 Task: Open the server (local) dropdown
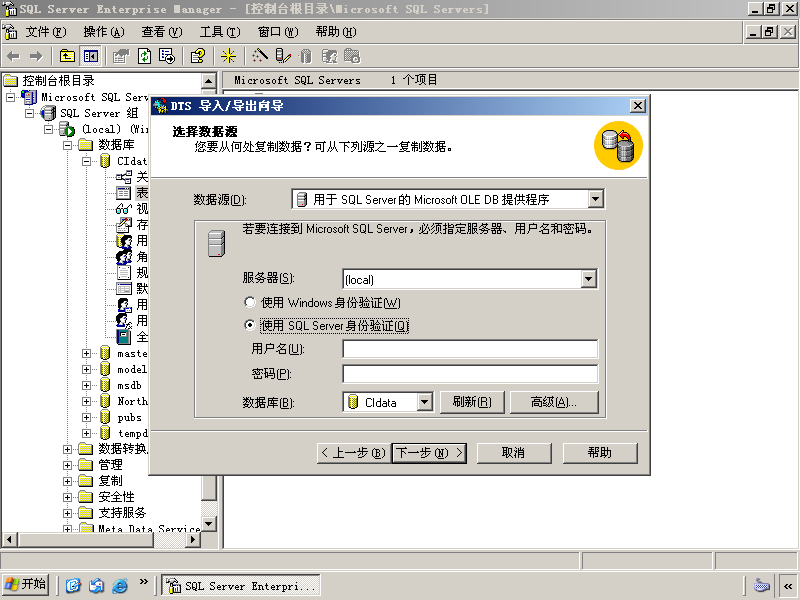point(588,279)
